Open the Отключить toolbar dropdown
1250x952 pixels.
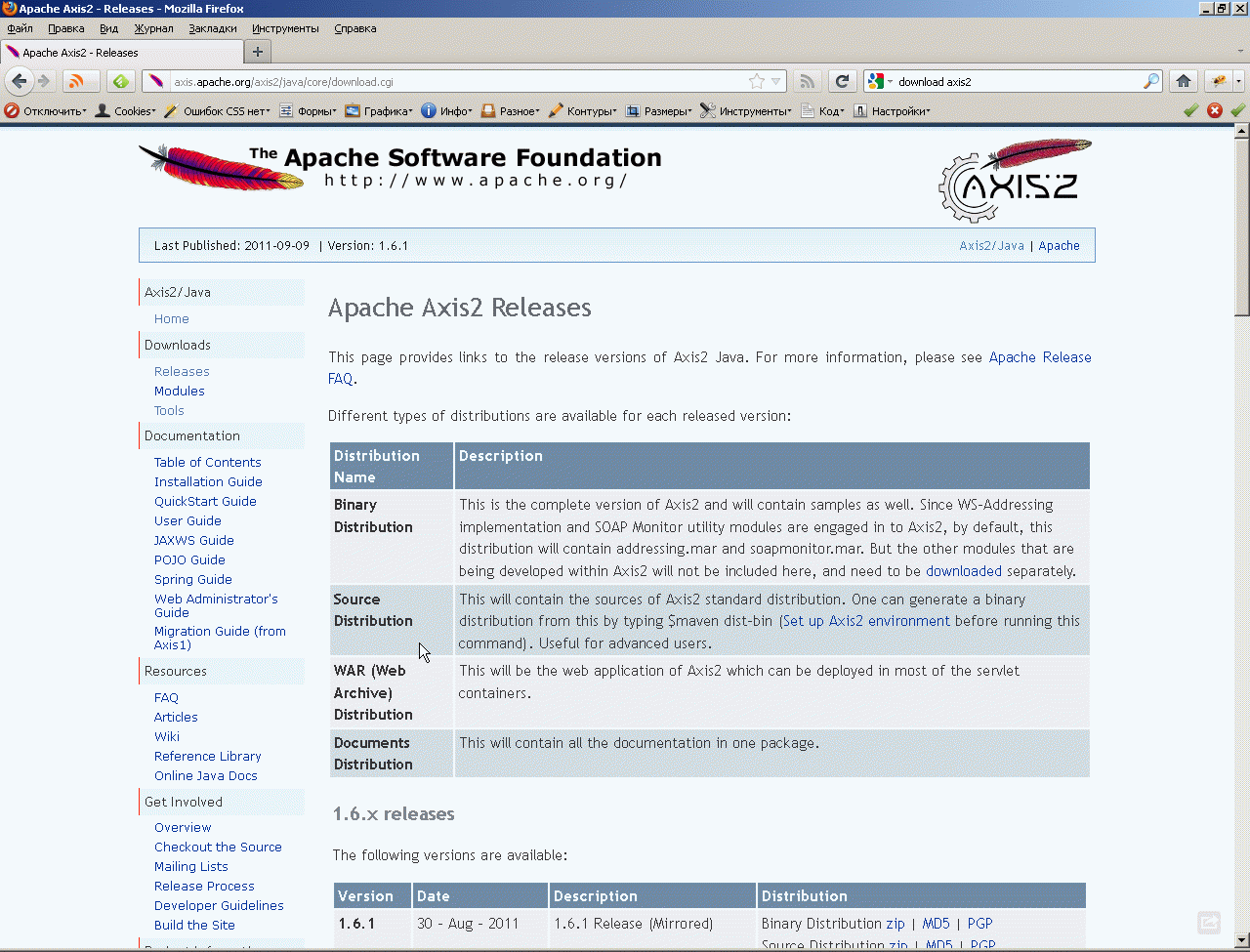point(46,111)
